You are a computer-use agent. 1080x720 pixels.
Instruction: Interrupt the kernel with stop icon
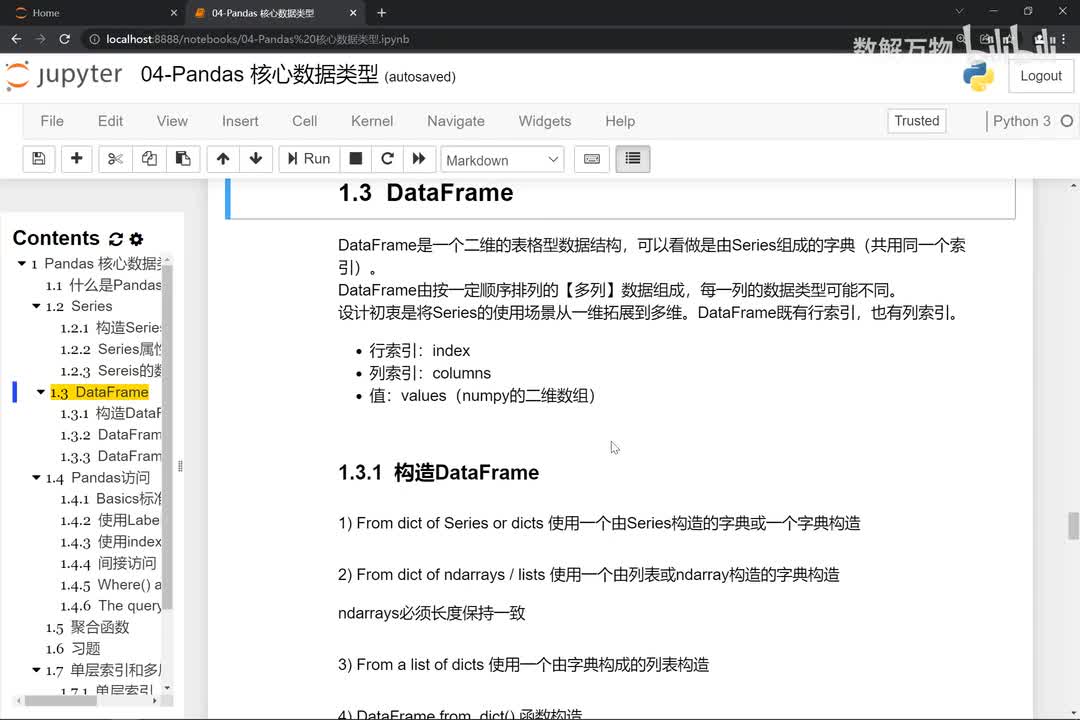click(x=355, y=159)
